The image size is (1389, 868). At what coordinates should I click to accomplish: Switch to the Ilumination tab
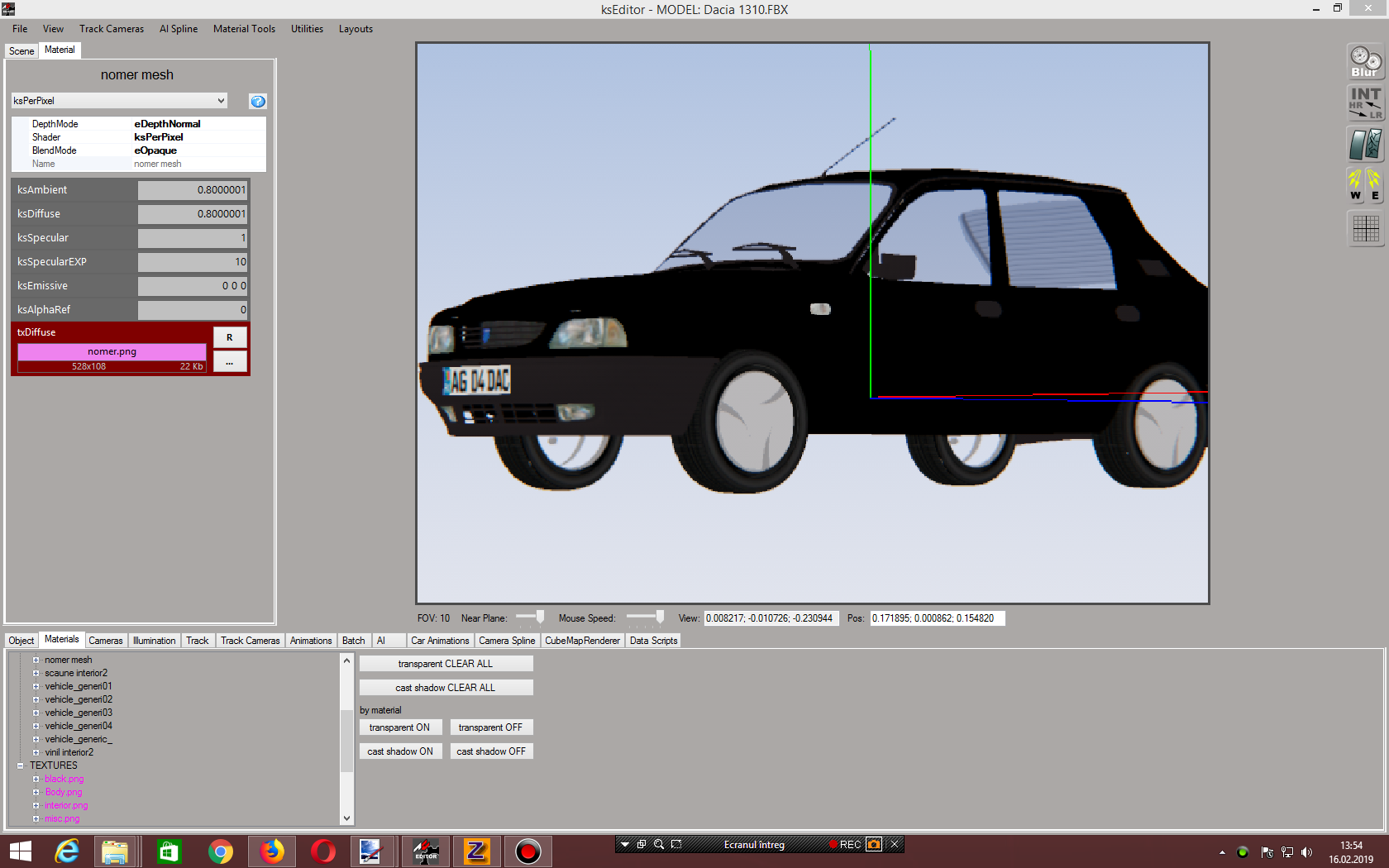click(154, 641)
